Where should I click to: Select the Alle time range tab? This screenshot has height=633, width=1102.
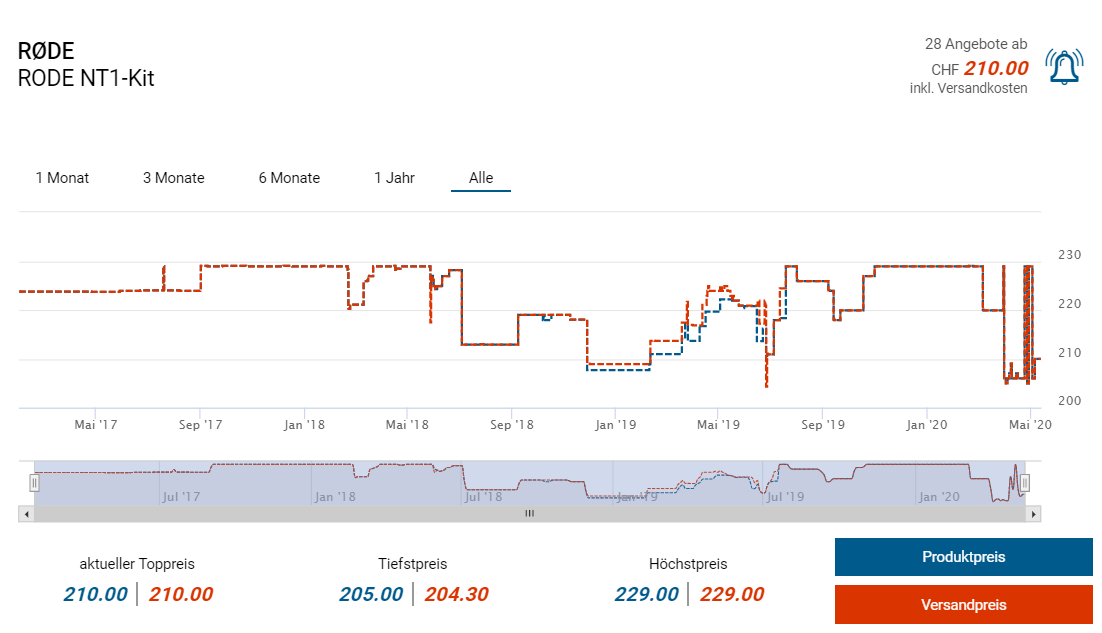[x=481, y=178]
